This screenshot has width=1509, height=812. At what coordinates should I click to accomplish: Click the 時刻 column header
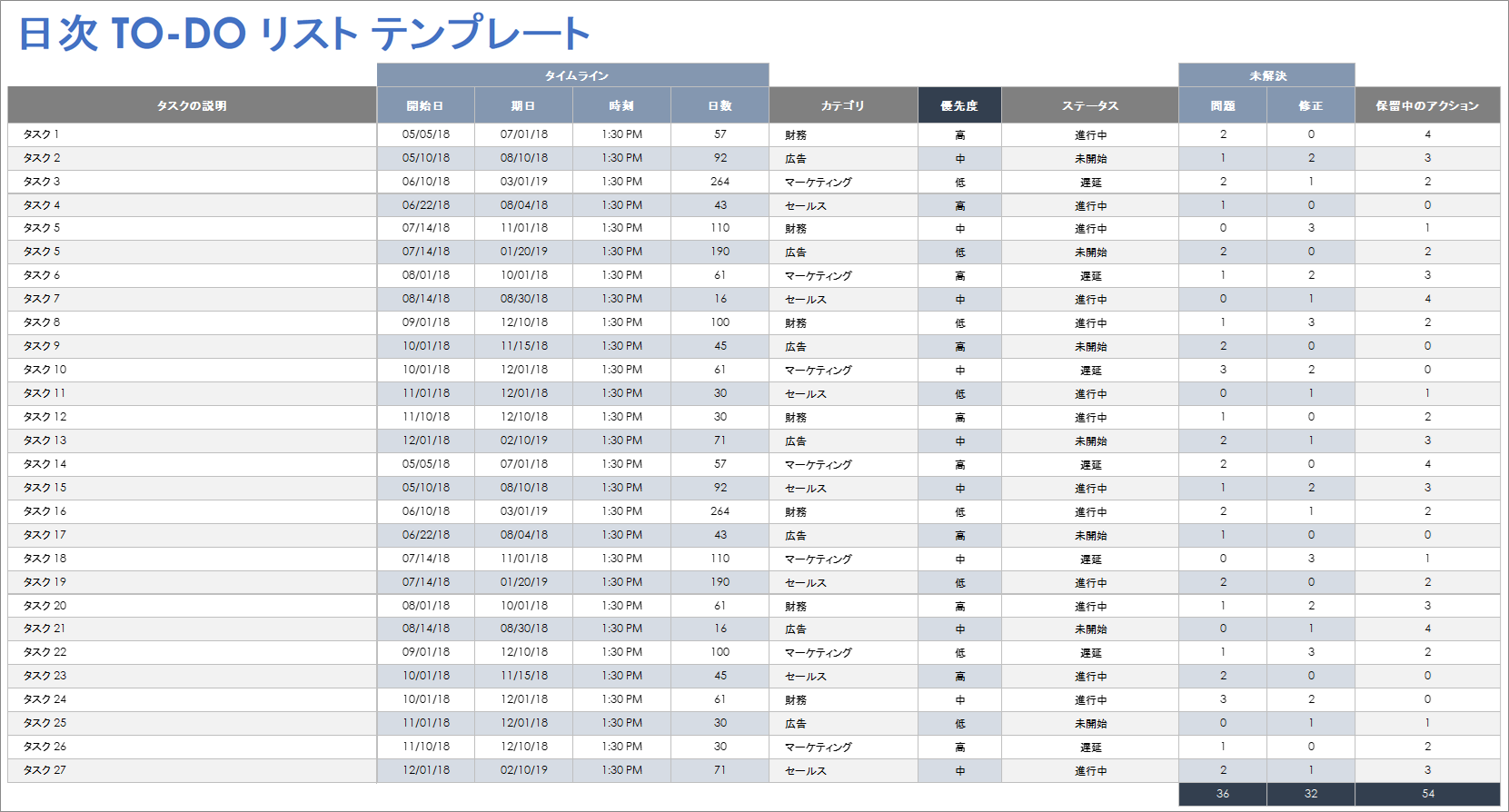click(621, 105)
